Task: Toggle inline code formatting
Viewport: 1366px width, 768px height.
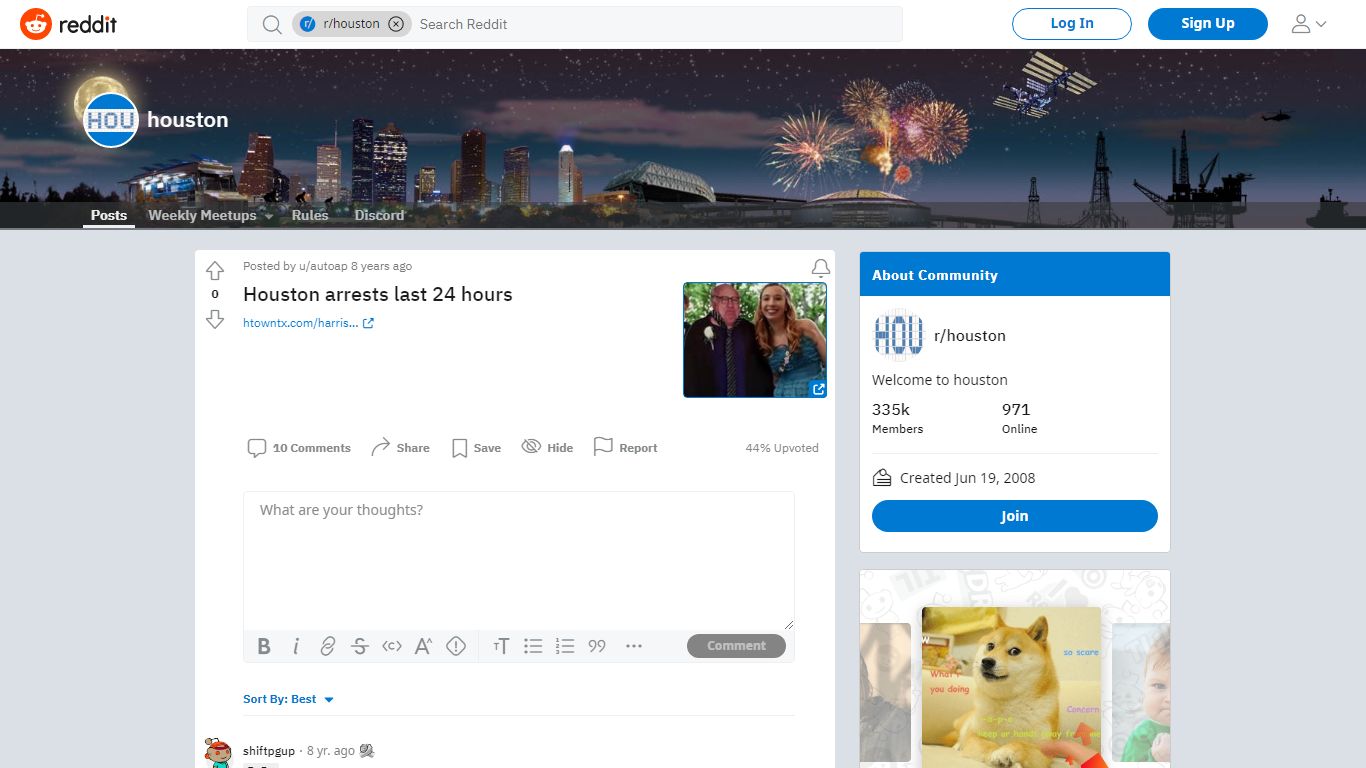Action: coord(392,646)
